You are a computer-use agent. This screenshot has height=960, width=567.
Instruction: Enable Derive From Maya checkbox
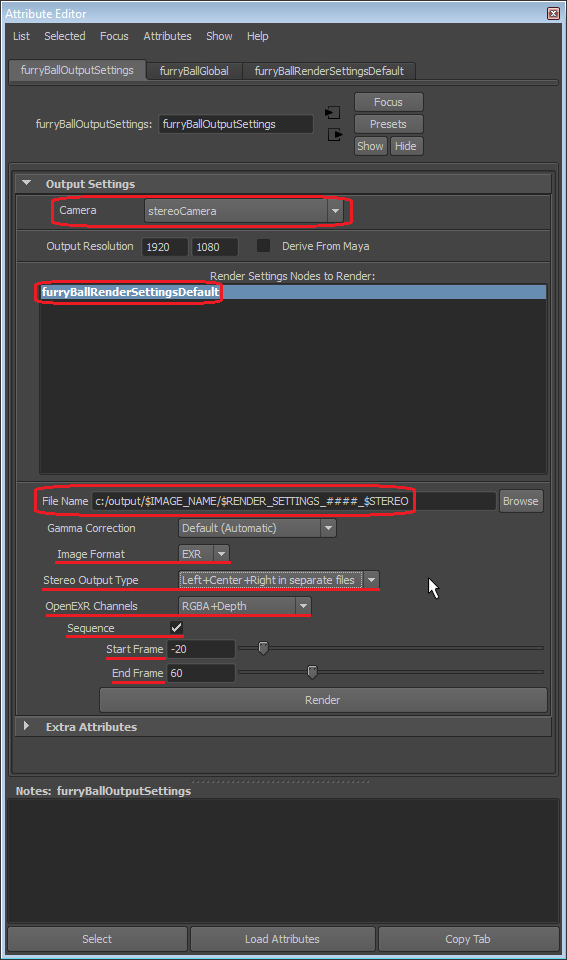[x=263, y=246]
